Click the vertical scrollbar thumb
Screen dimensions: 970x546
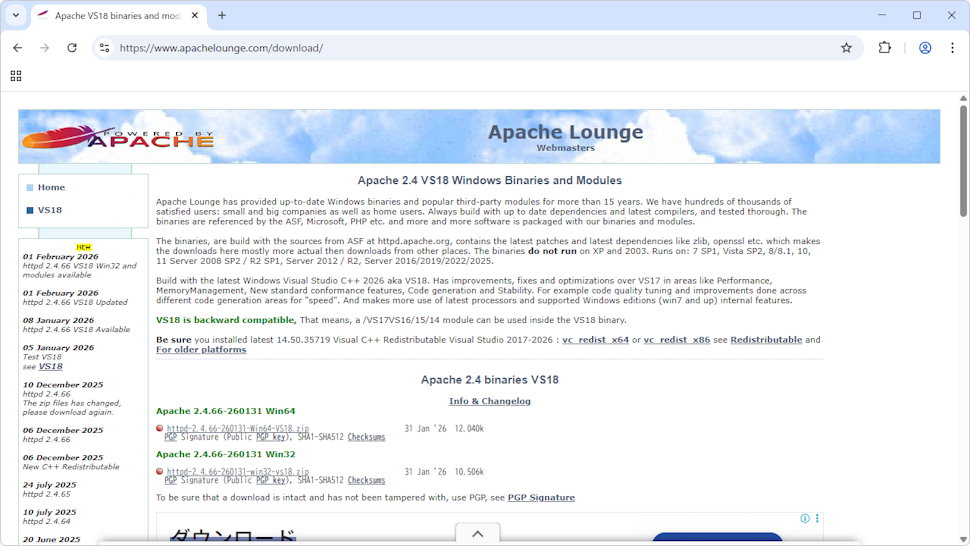coord(963,161)
